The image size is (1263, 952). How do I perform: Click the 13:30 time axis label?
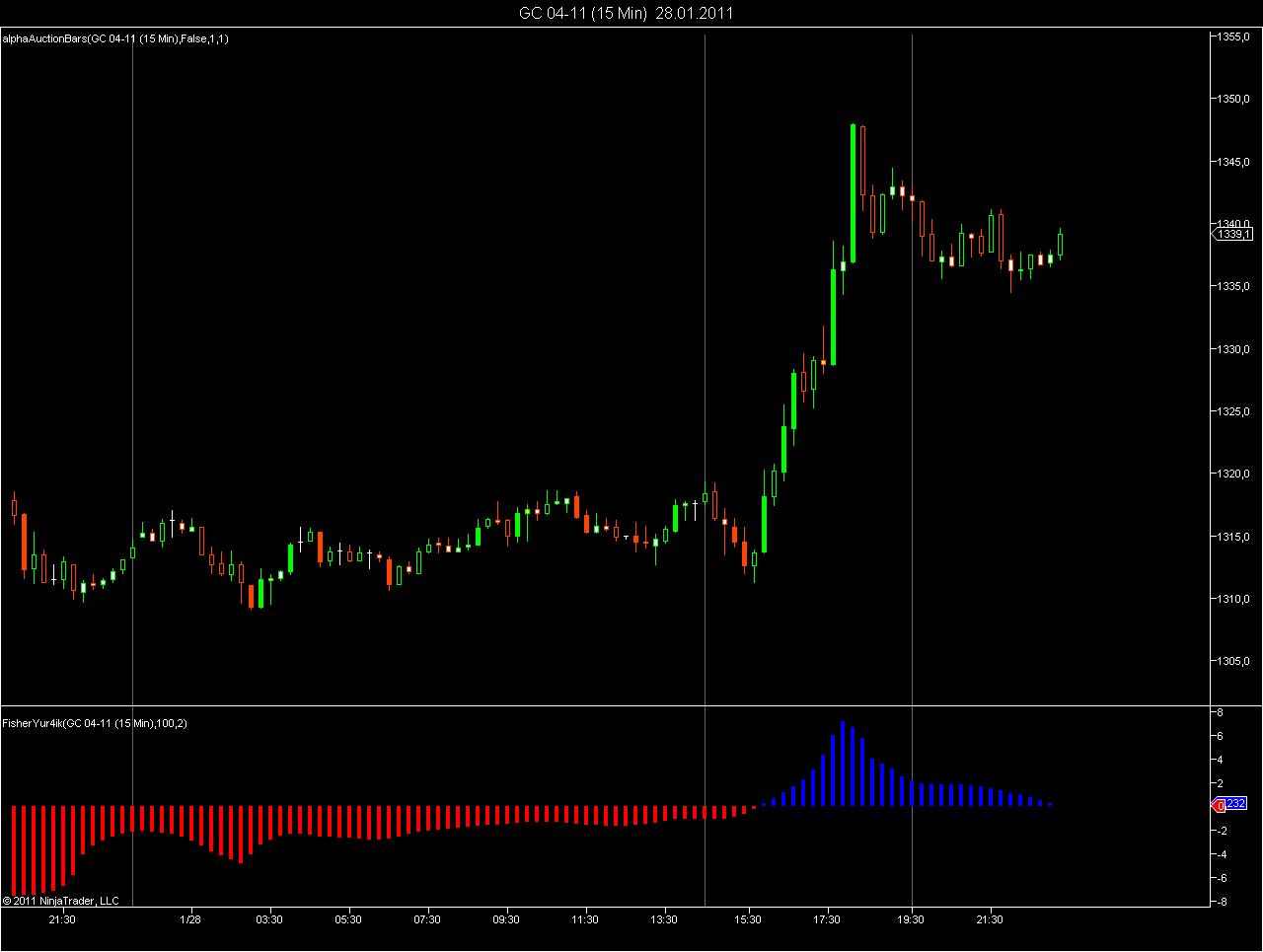point(664,919)
